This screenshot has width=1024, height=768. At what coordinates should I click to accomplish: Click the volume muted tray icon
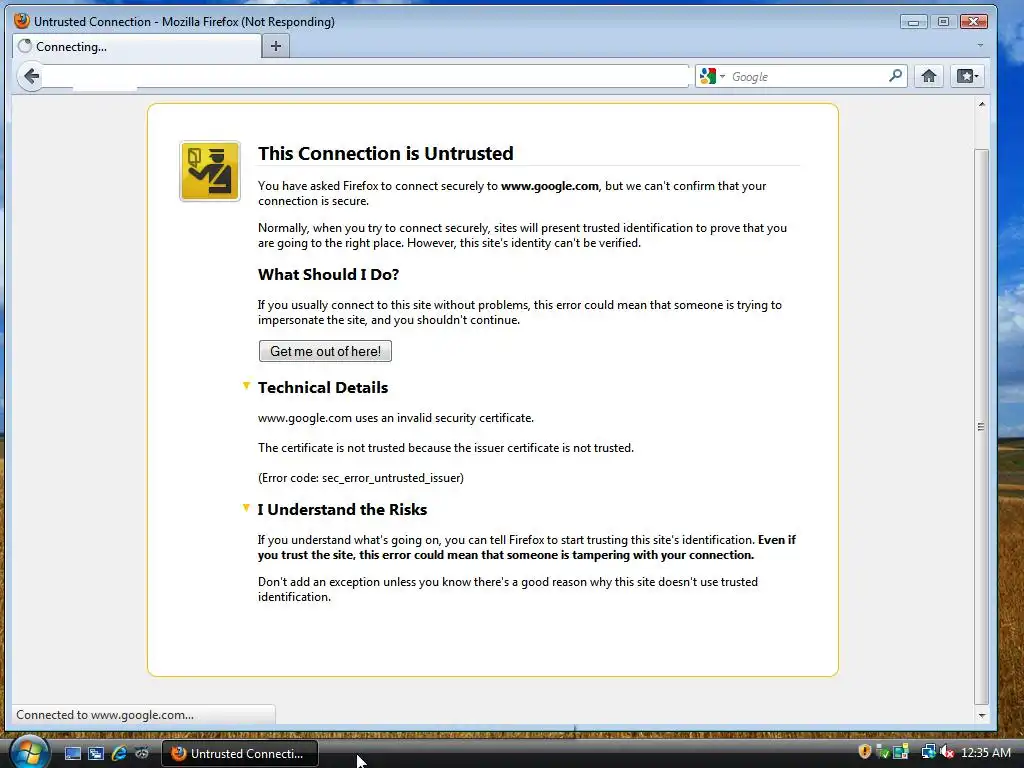[947, 752]
